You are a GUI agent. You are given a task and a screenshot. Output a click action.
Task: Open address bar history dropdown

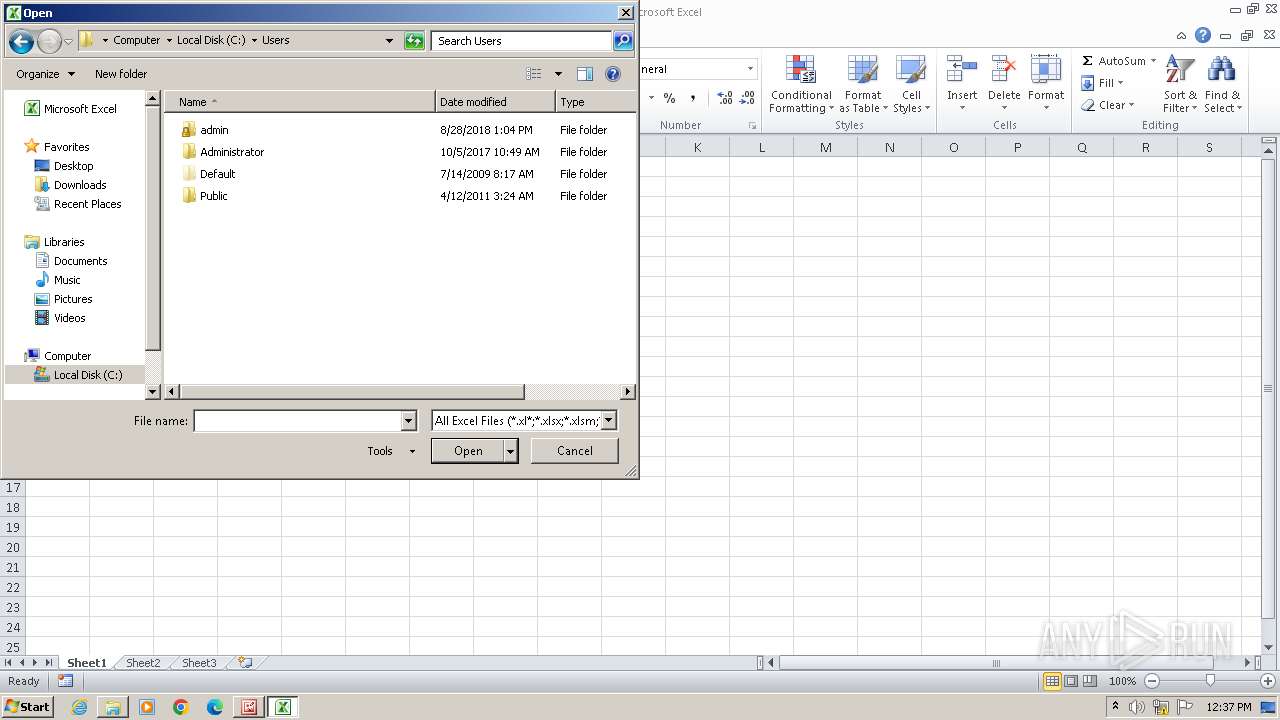click(x=389, y=41)
